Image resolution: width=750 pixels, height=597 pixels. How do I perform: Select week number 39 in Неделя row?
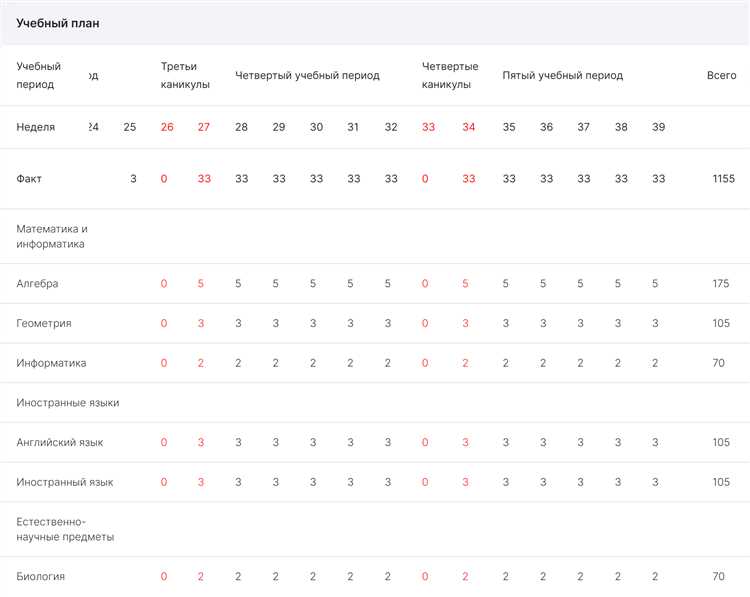pos(658,127)
